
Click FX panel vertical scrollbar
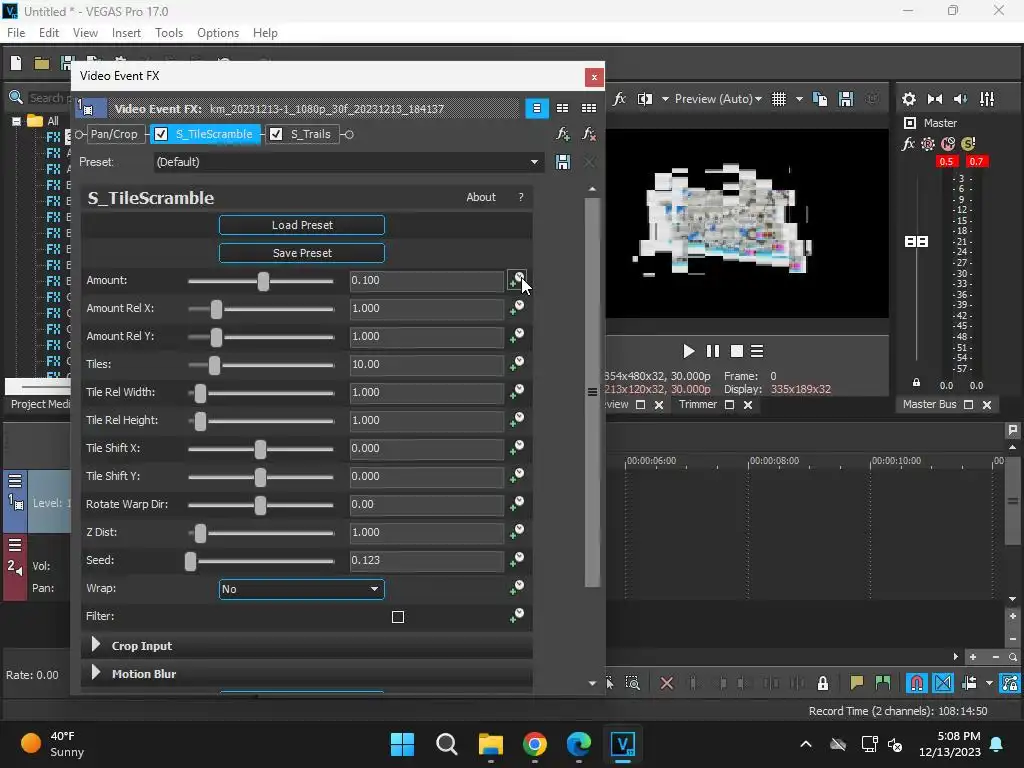coord(592,392)
